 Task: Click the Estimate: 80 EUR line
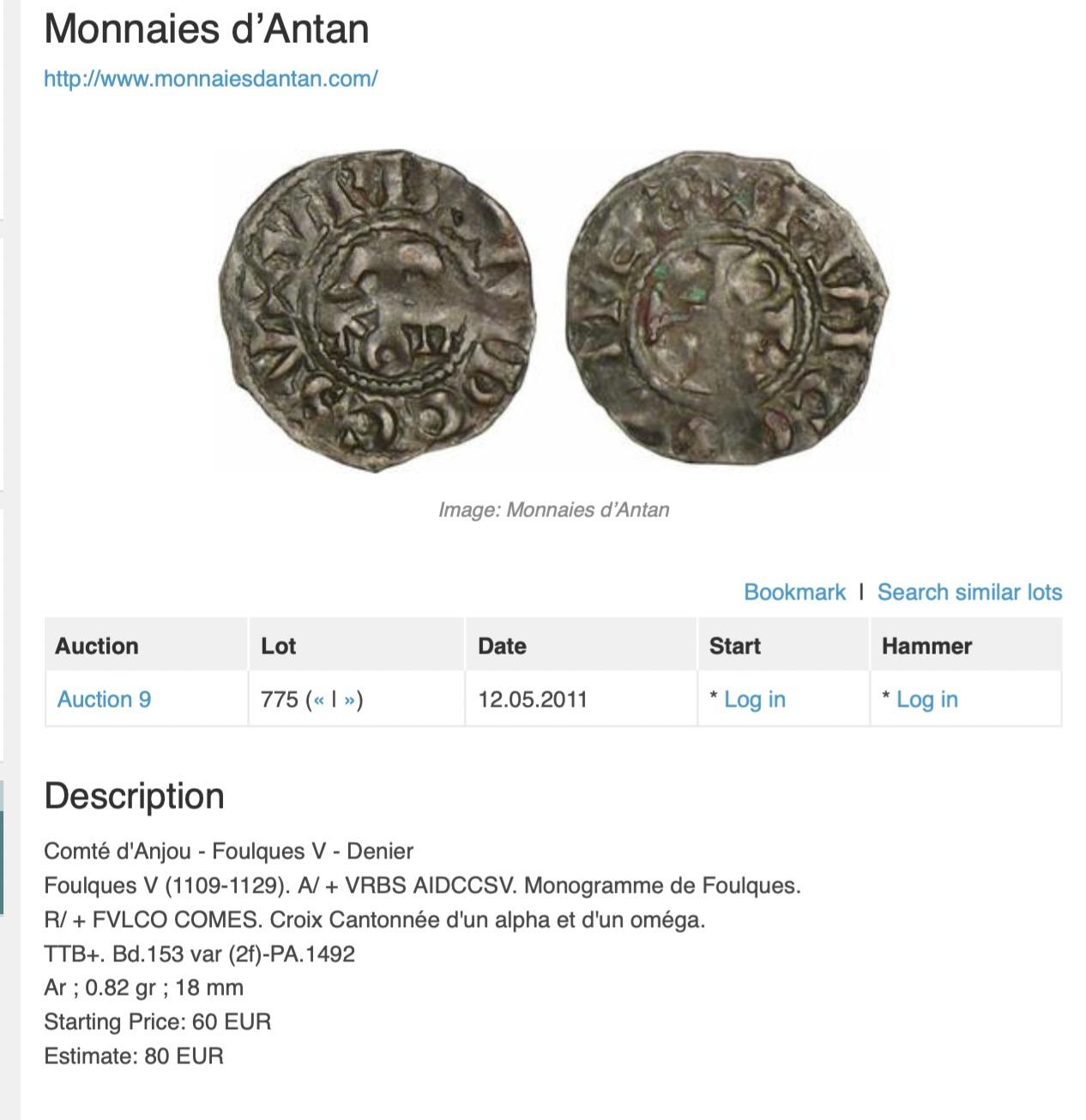(134, 1057)
